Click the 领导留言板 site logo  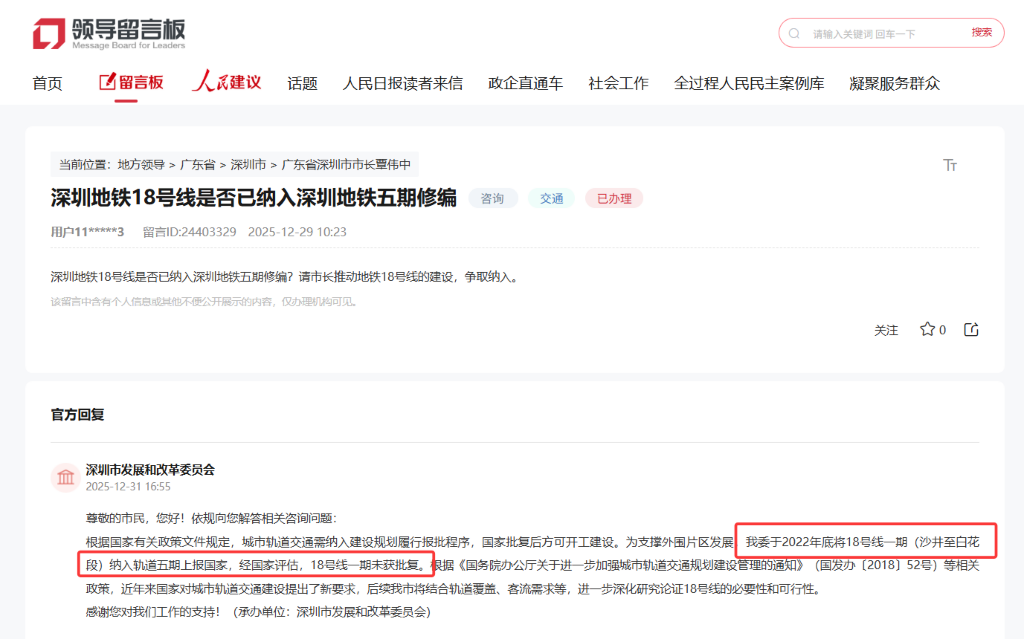pyautogui.click(x=109, y=33)
